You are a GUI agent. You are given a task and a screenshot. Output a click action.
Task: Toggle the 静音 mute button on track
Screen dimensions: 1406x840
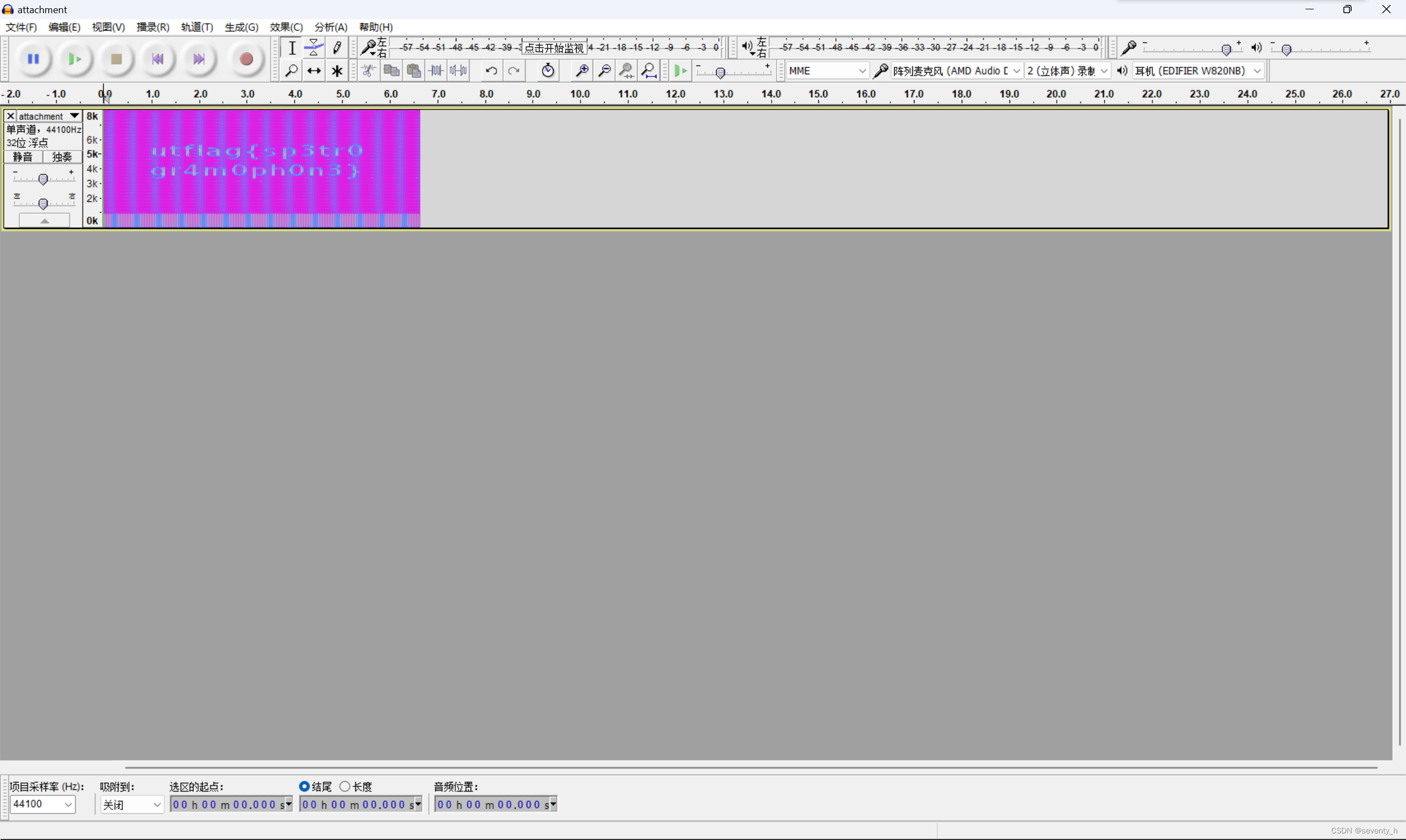tap(23, 157)
